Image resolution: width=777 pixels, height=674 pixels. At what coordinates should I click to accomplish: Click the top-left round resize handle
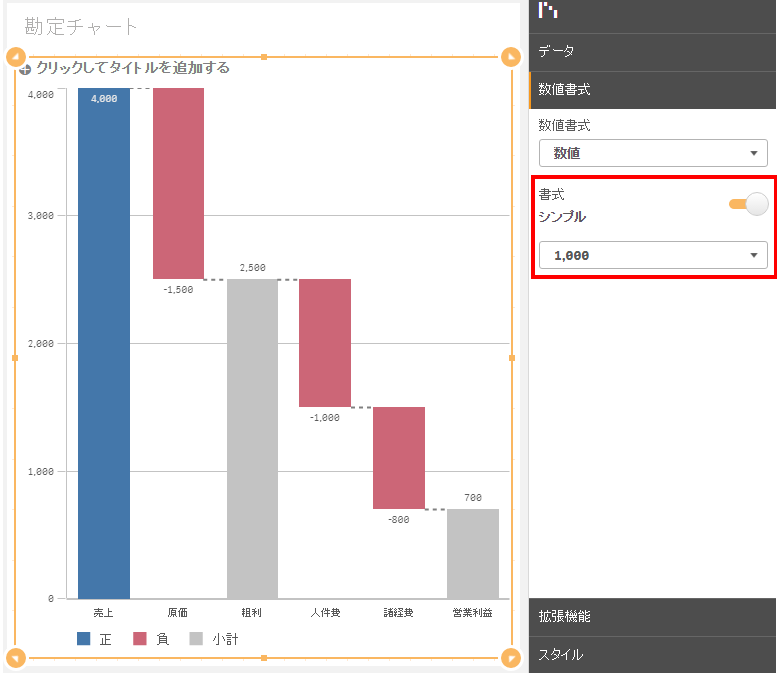tap(16, 57)
